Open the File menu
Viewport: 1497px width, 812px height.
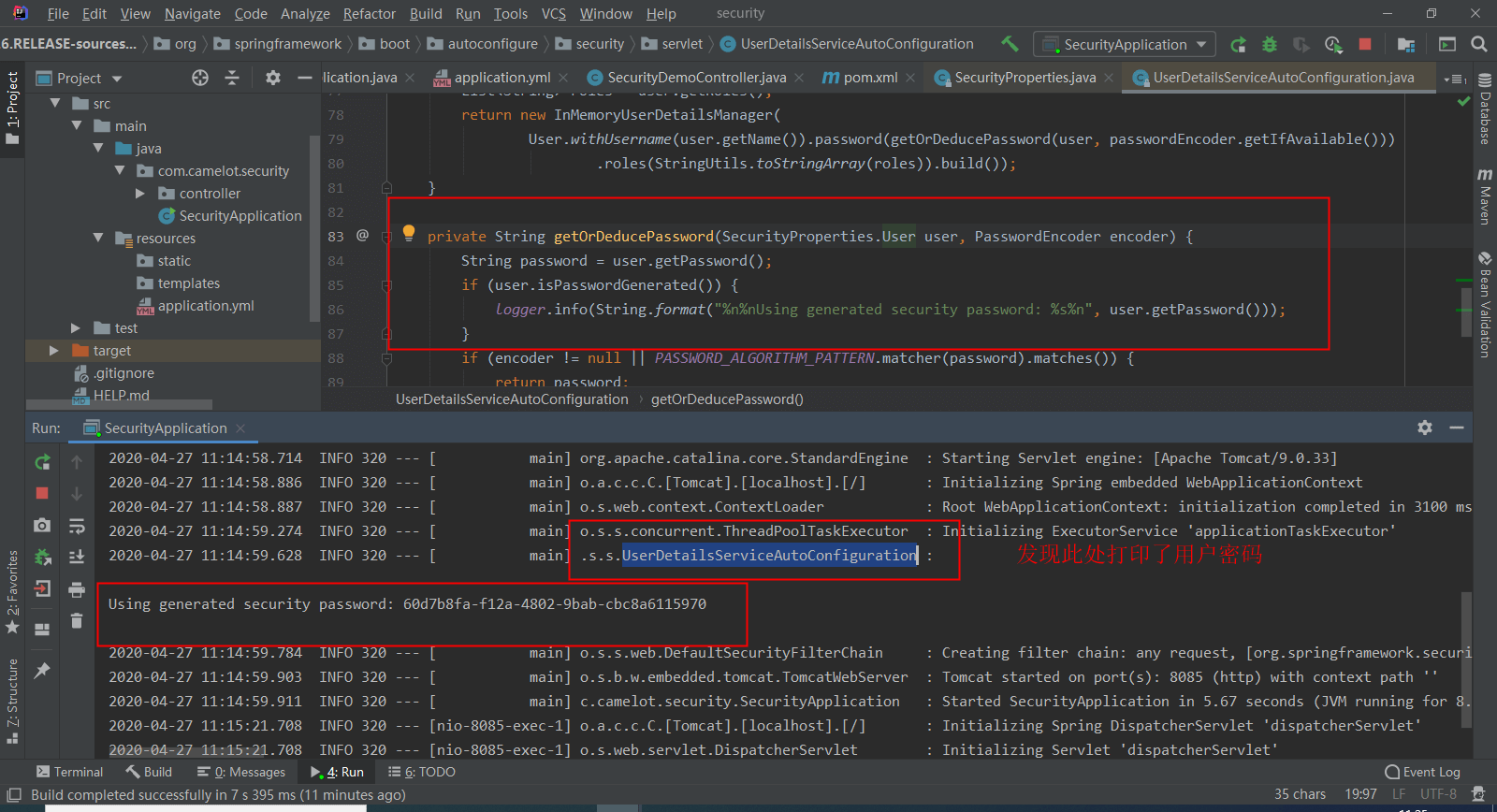click(57, 13)
